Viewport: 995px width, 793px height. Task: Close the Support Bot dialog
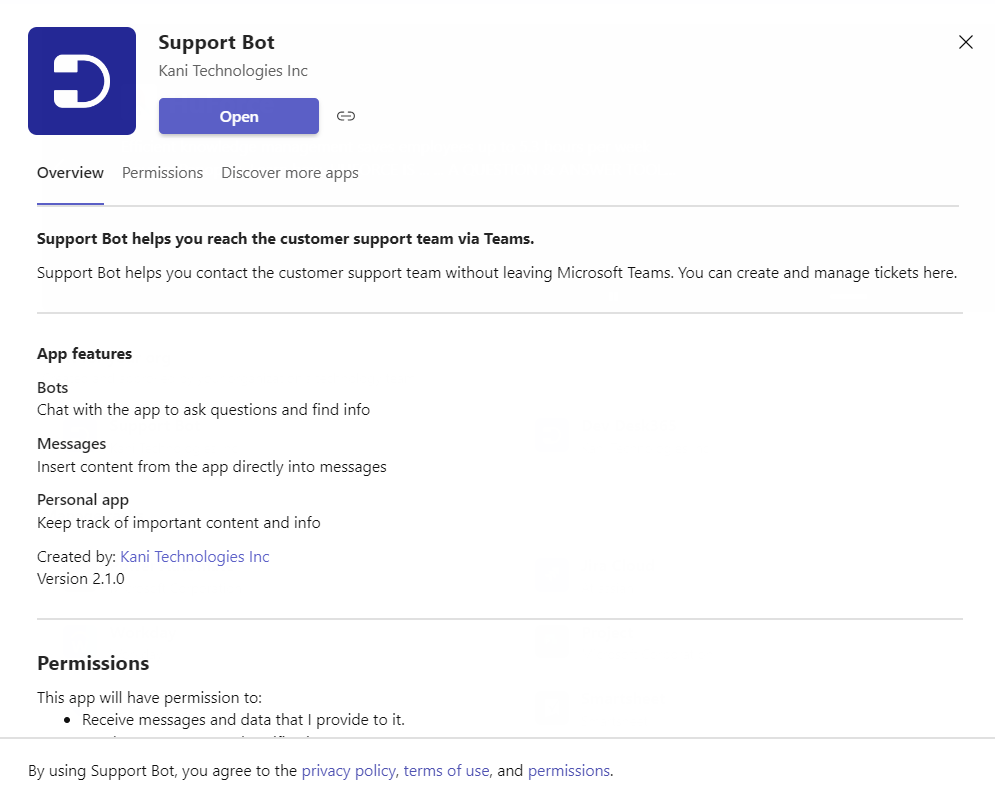[965, 42]
